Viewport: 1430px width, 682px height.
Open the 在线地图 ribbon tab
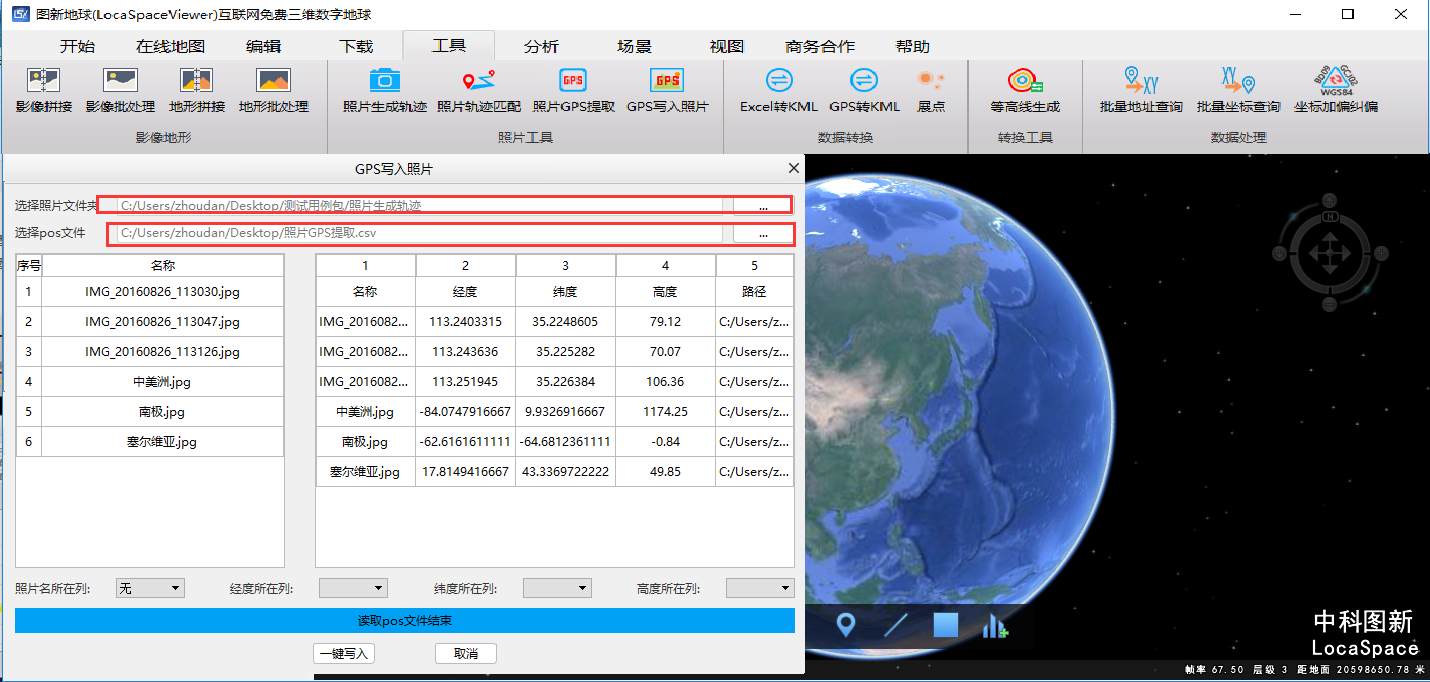[x=170, y=46]
